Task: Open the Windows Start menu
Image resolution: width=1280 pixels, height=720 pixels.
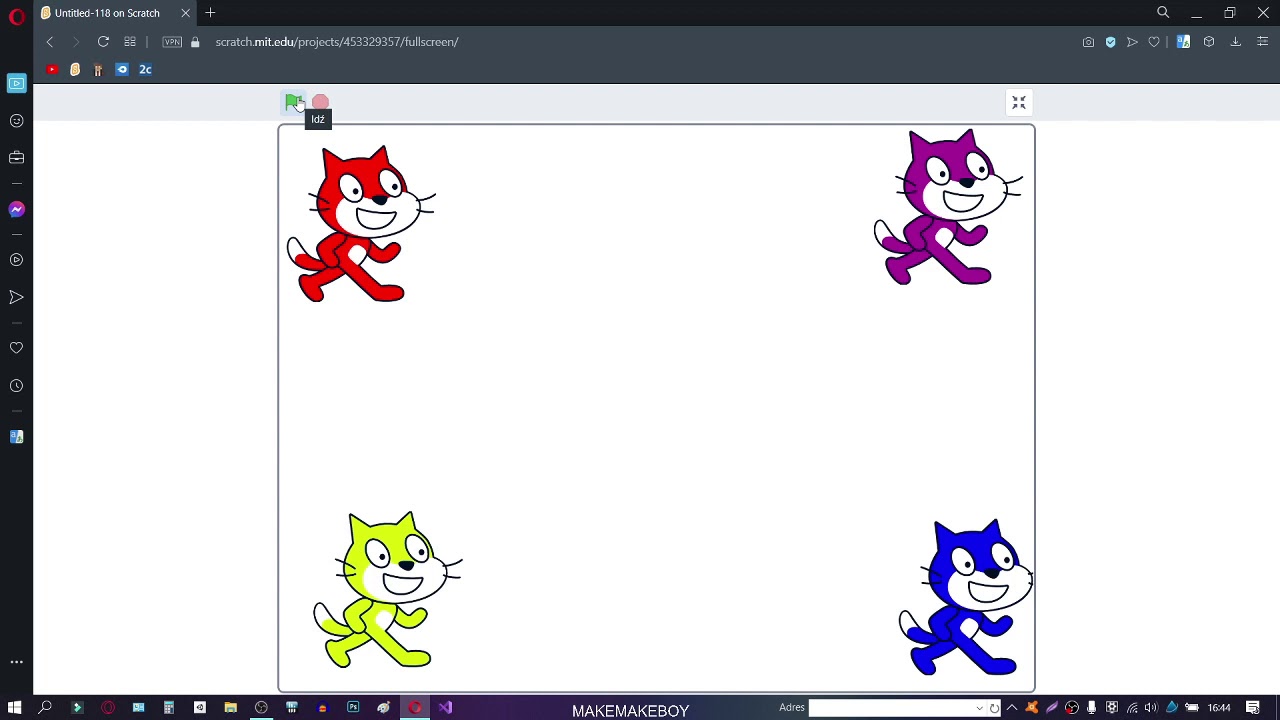Action: [x=15, y=707]
